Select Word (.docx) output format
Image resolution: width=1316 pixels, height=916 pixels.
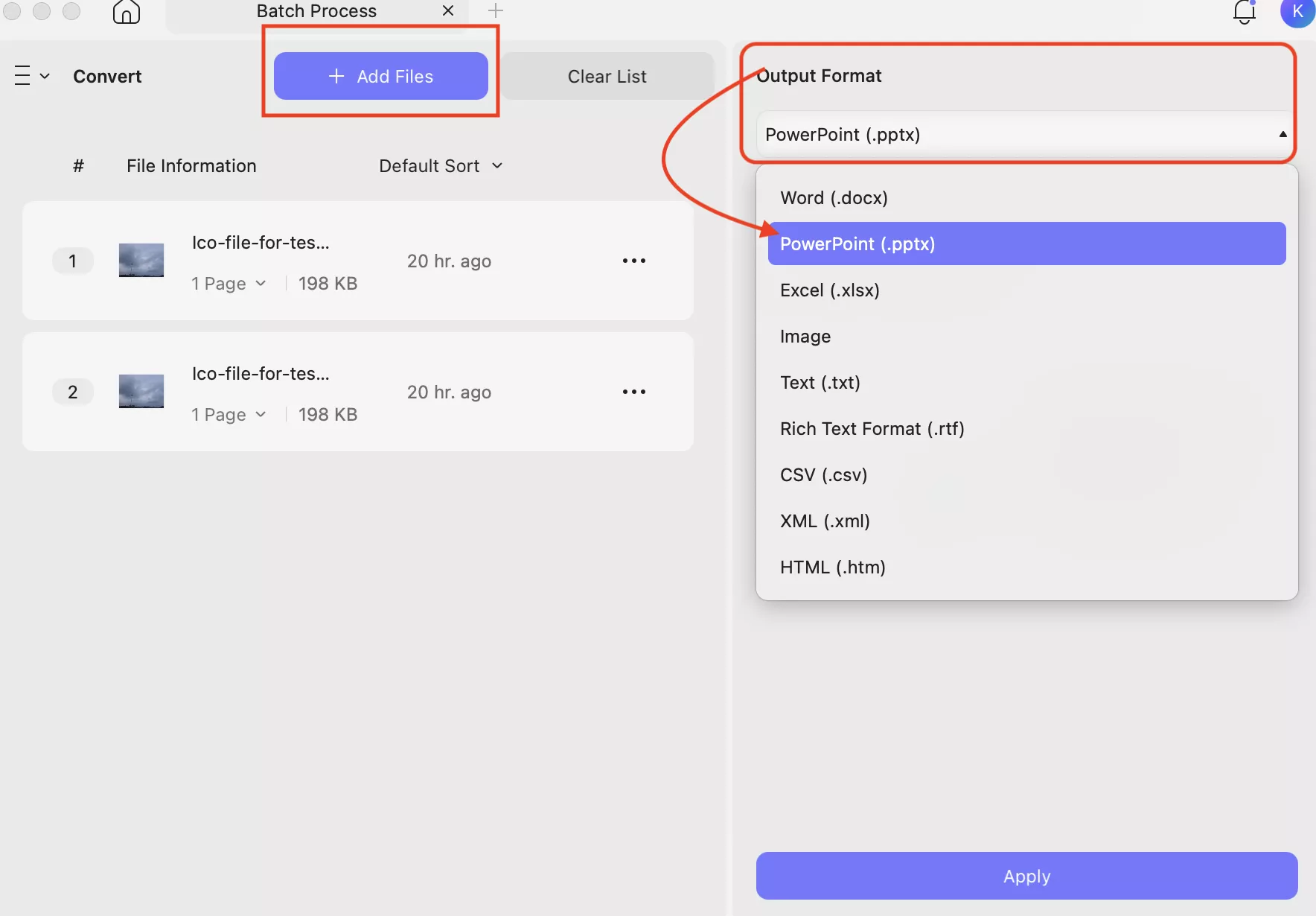pos(834,198)
